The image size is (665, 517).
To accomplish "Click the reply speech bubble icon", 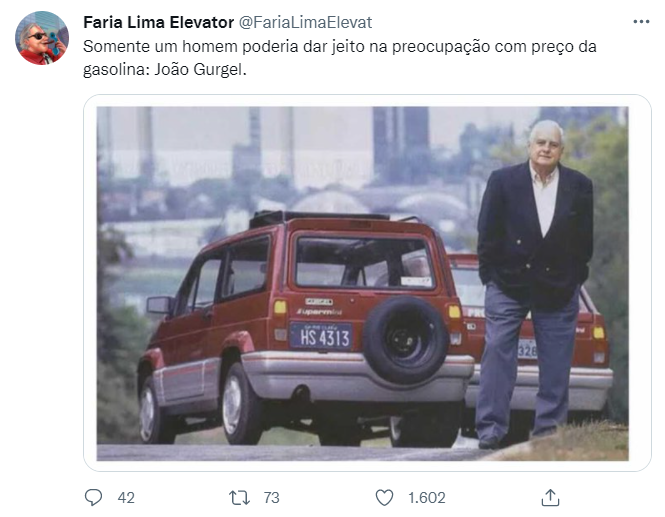I will (x=93, y=497).
